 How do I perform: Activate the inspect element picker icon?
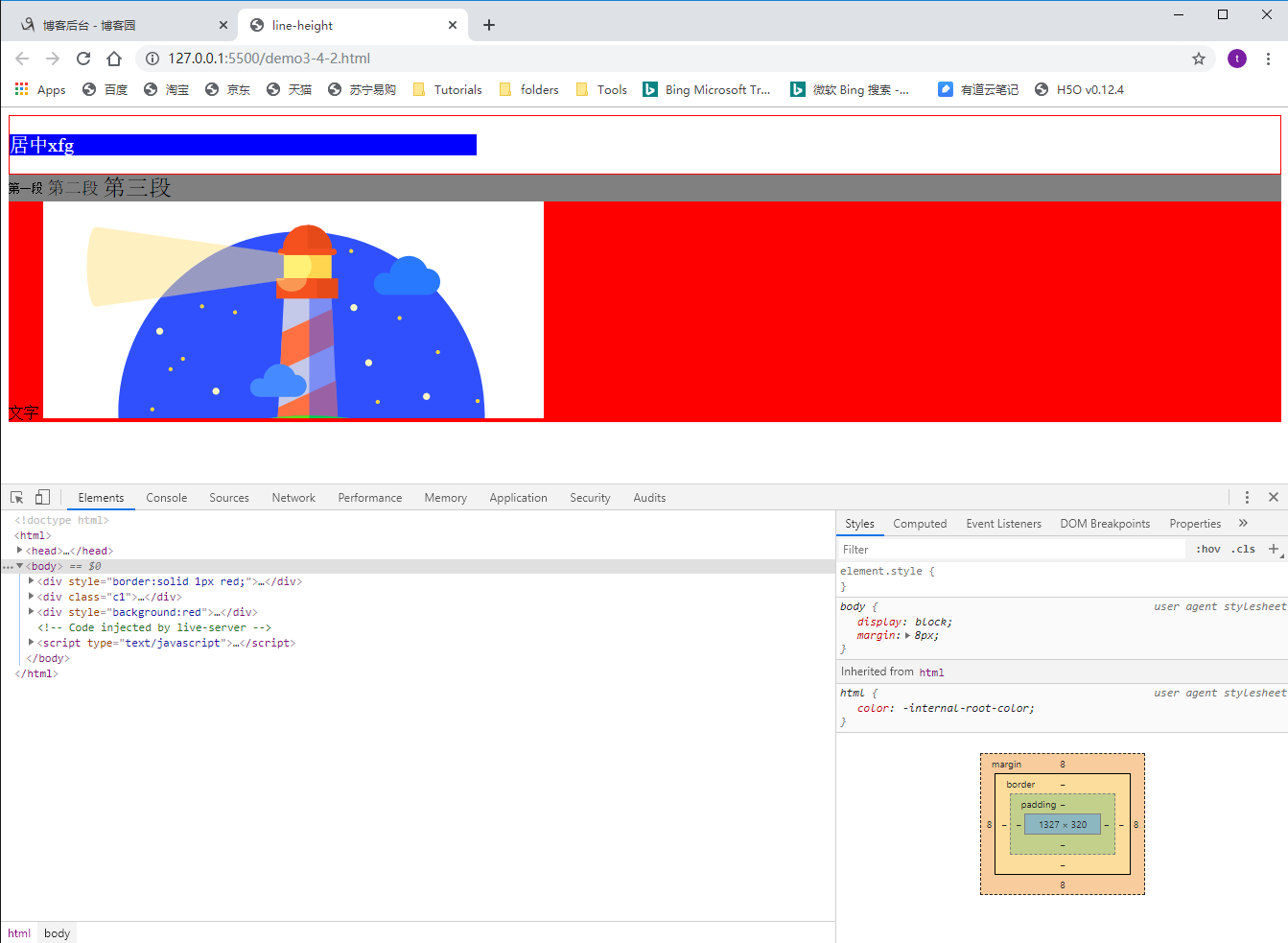16,497
